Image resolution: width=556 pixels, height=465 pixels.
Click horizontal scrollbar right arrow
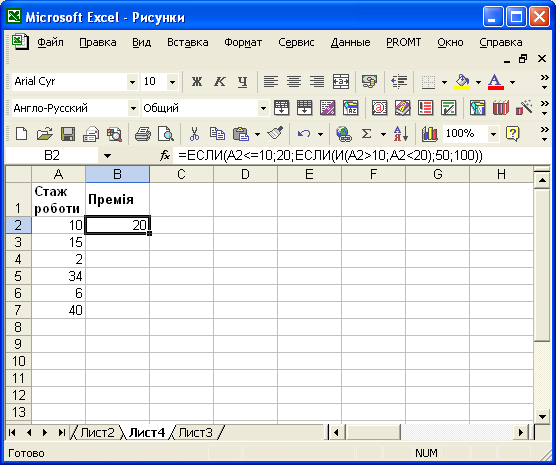[x=521, y=433]
